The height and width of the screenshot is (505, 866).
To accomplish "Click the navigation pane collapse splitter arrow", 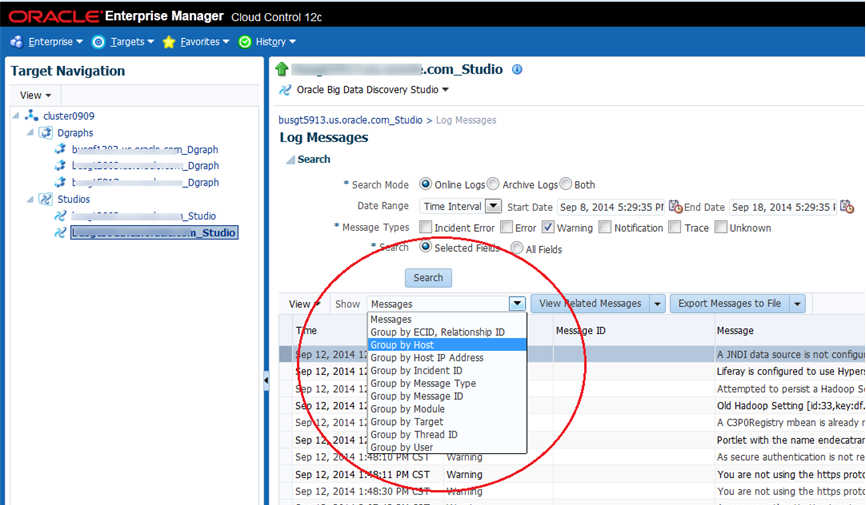I will click(266, 381).
